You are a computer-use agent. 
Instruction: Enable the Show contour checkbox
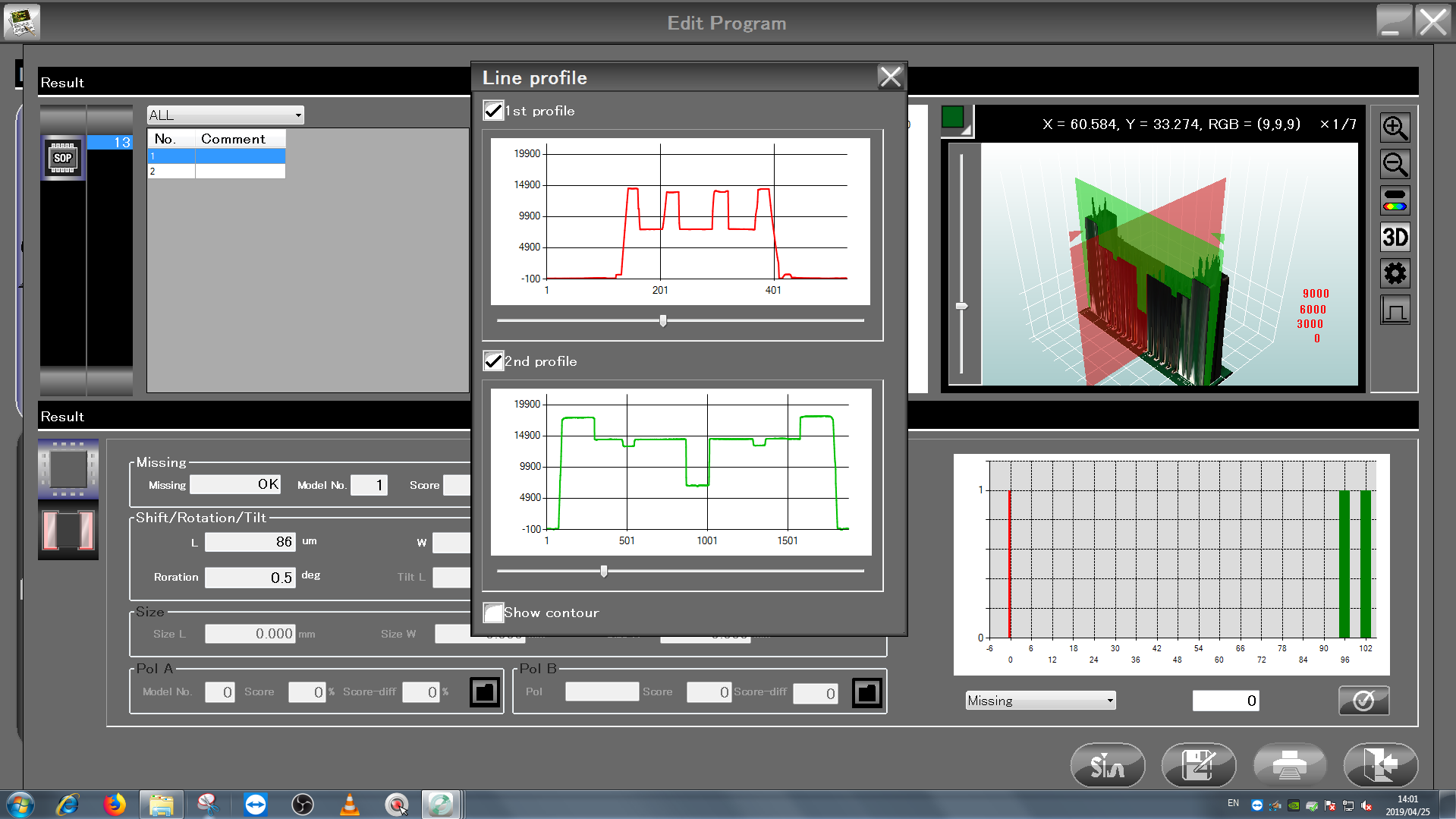click(x=493, y=613)
